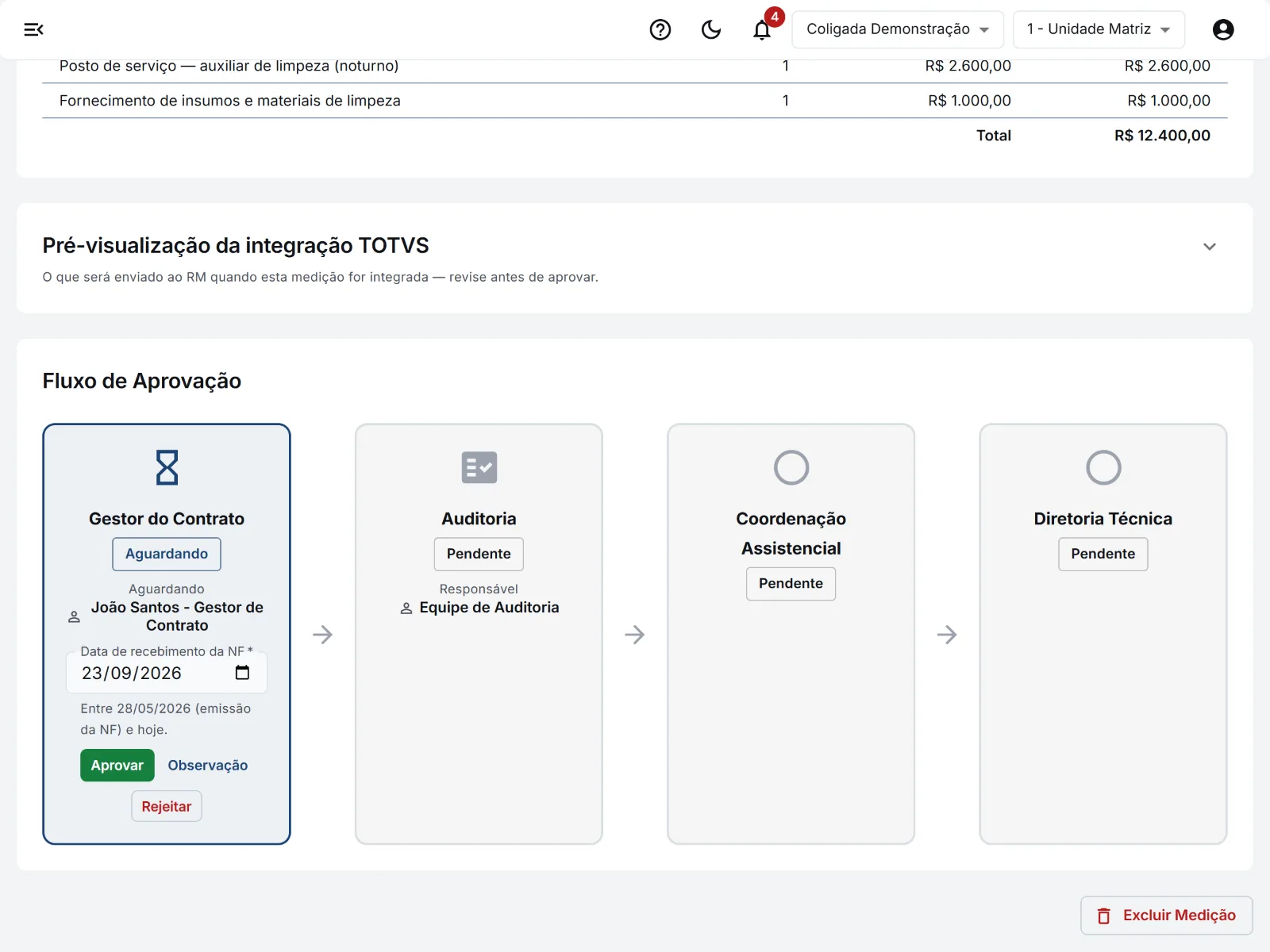1270x952 pixels.
Task: Open notifications bell with 4 badge
Action: point(762,29)
